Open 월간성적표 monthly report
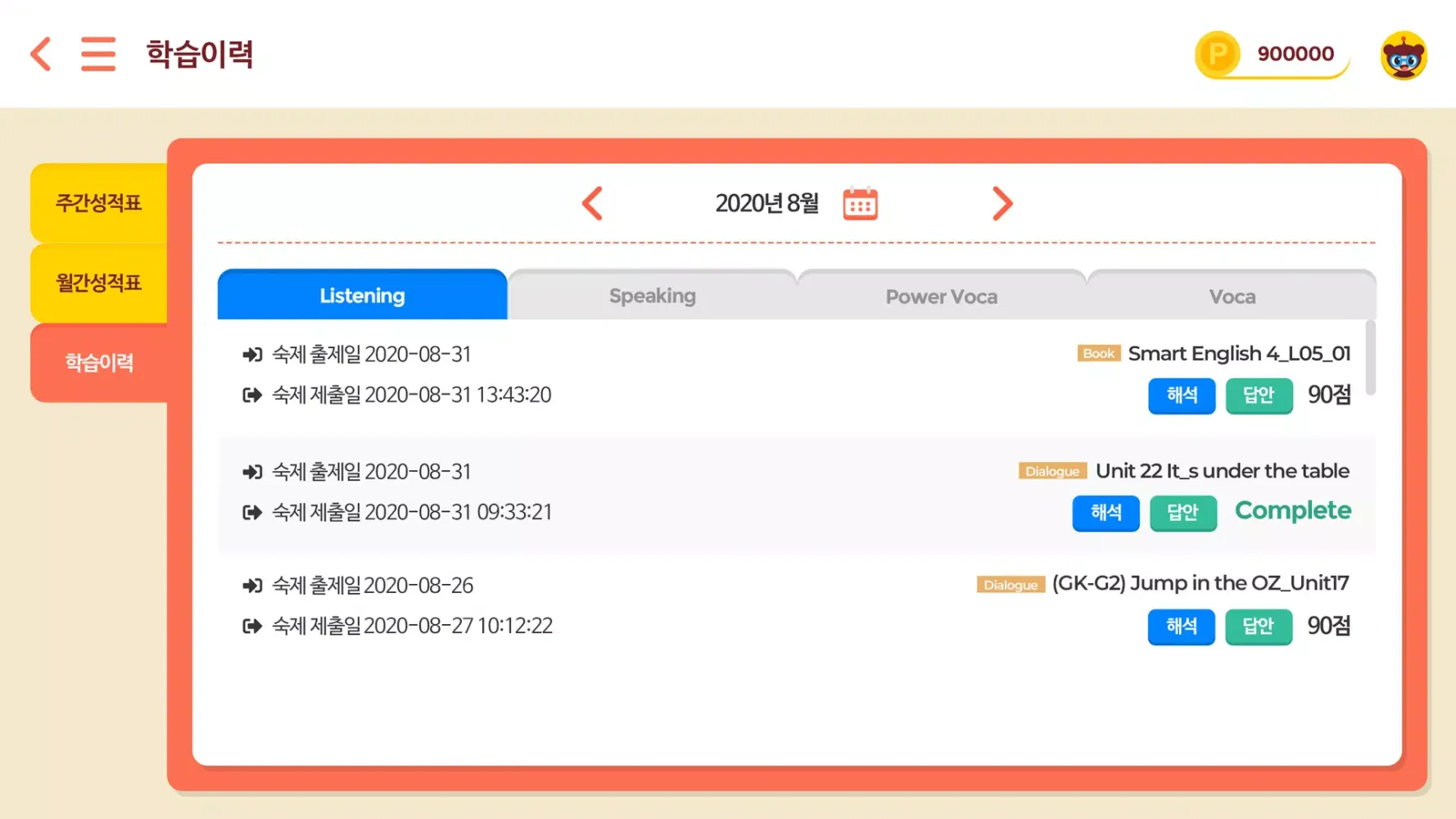This screenshot has height=819, width=1456. 98,283
